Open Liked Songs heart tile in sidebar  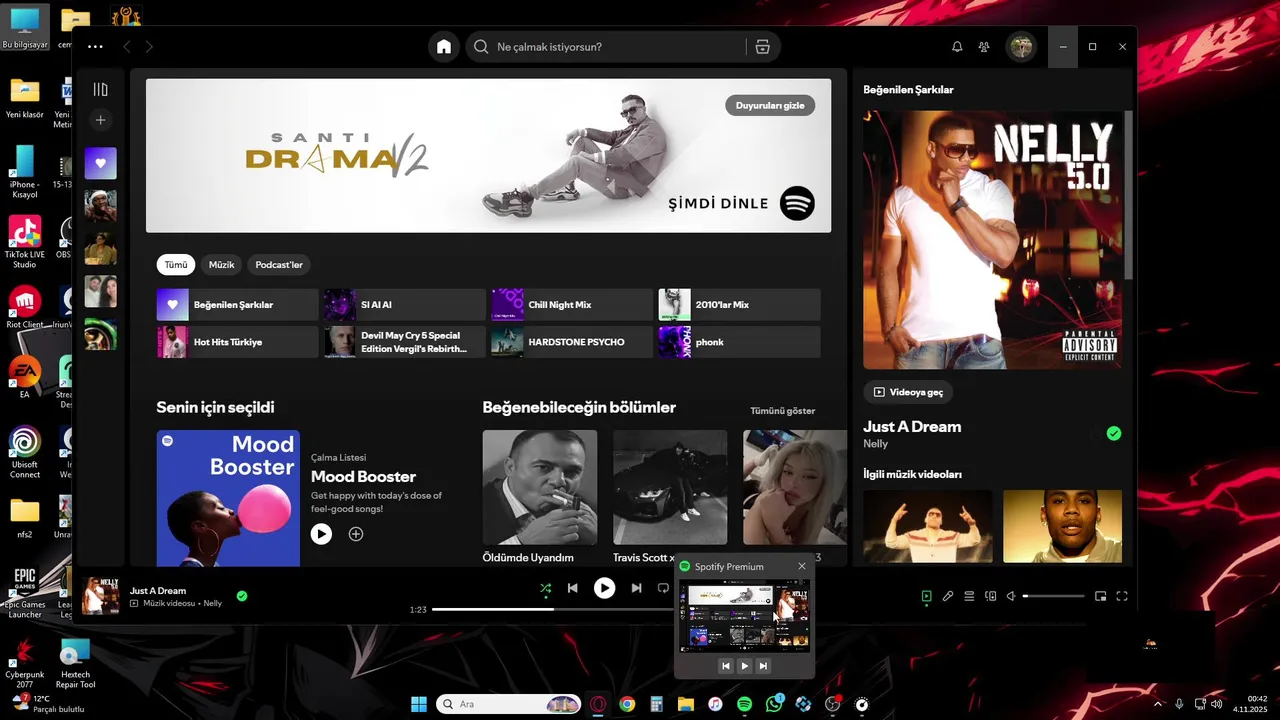click(x=100, y=163)
